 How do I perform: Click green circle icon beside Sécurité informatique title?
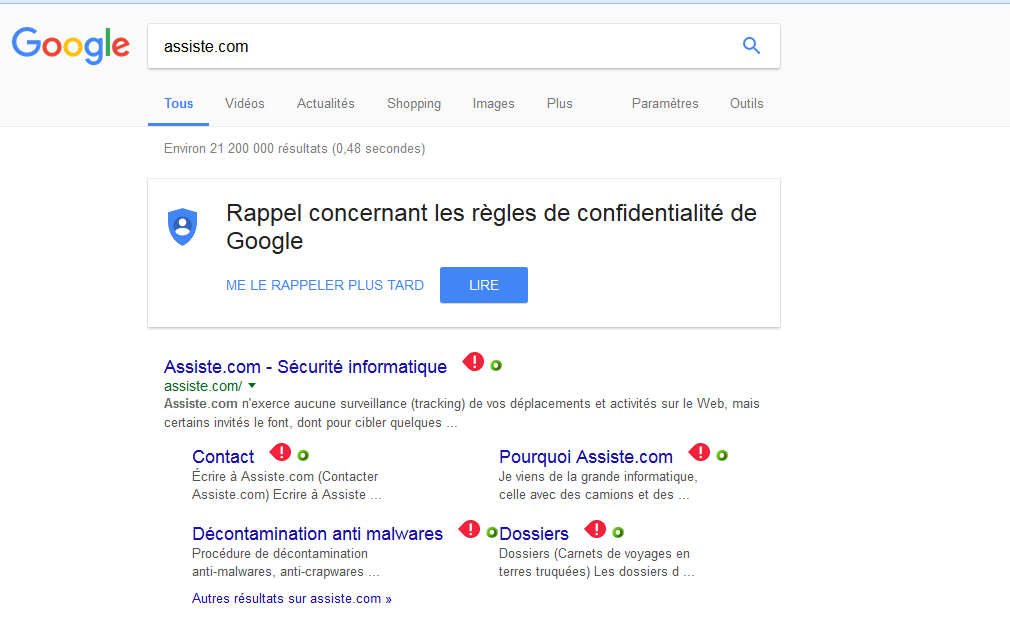[496, 366]
